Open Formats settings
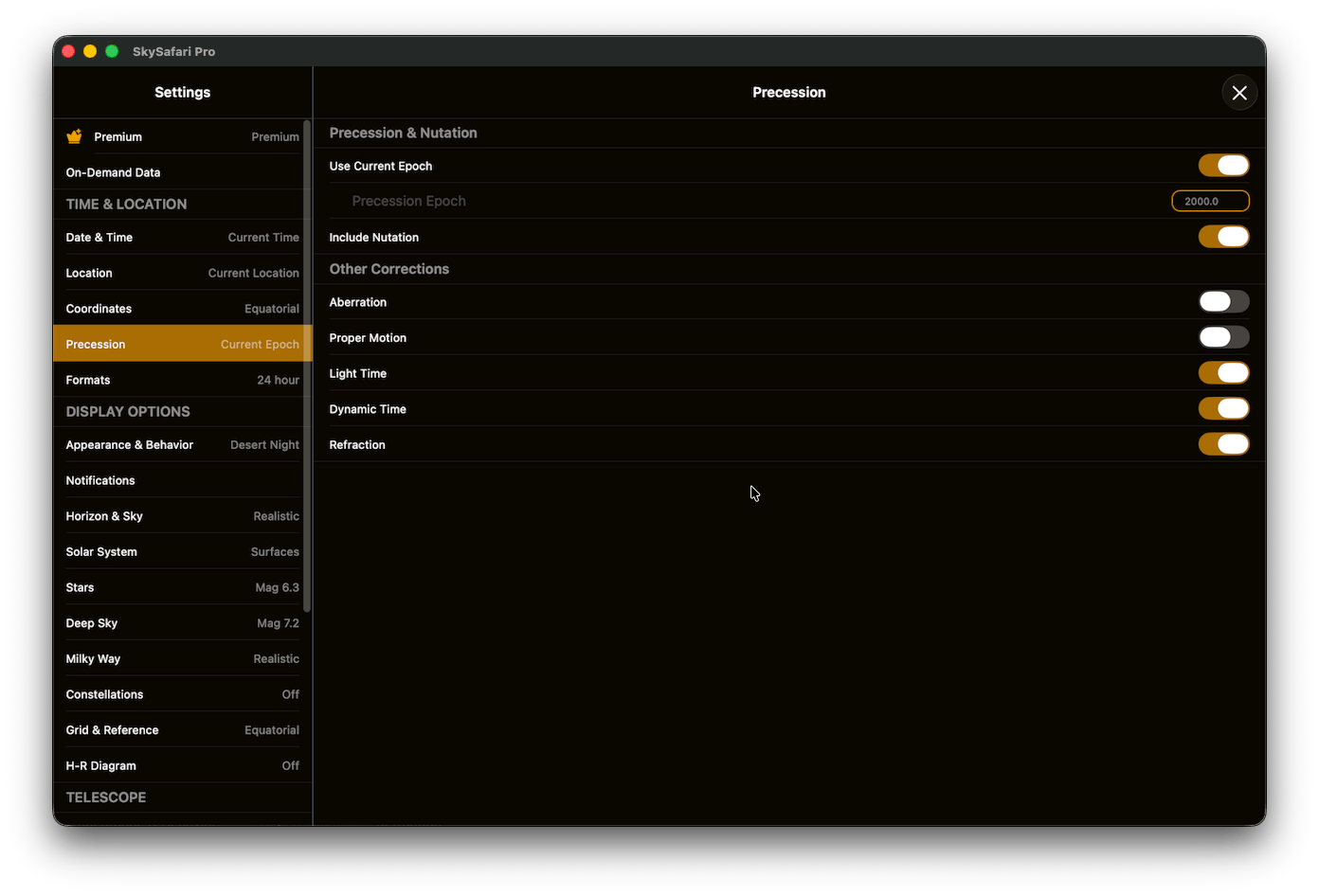This screenshot has width=1319, height=896. (x=182, y=380)
